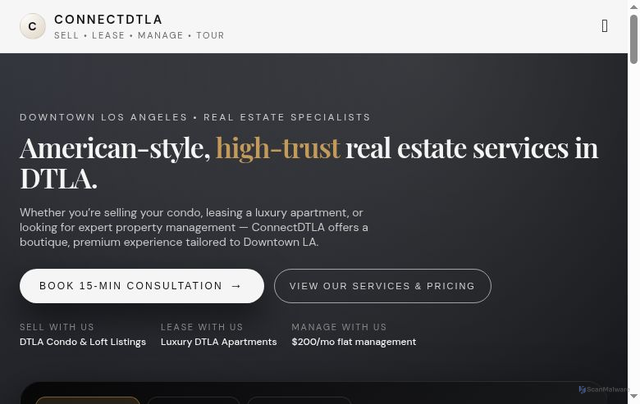This screenshot has height=404, width=640.
Task: Click the scrollbar down arrow
Action: tap(633, 397)
